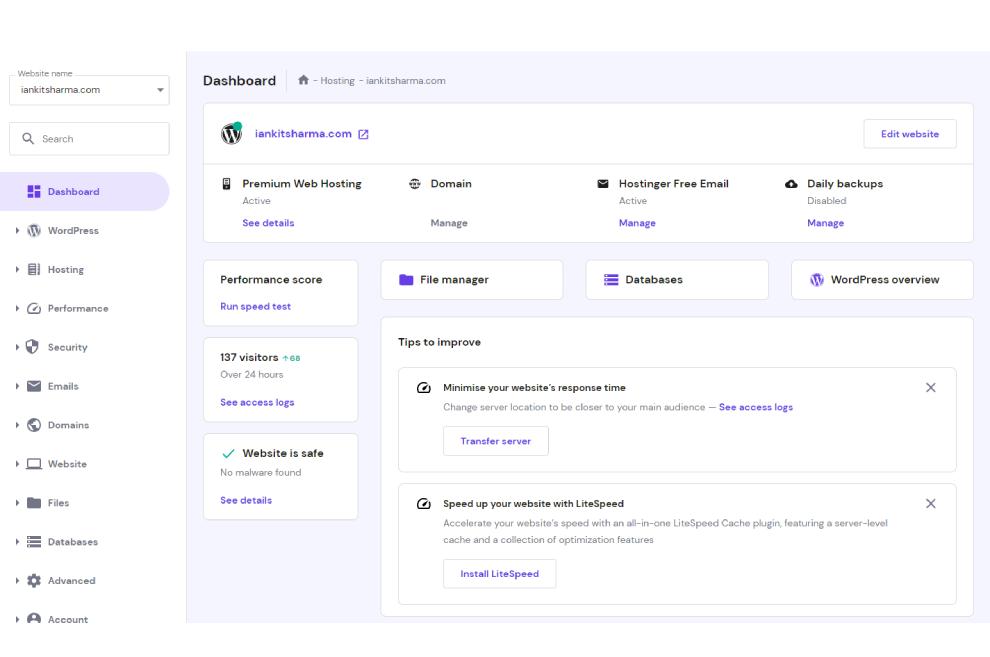Image resolution: width=990 pixels, height=657 pixels.
Task: Open the WordPress overview card
Action: pos(882,280)
